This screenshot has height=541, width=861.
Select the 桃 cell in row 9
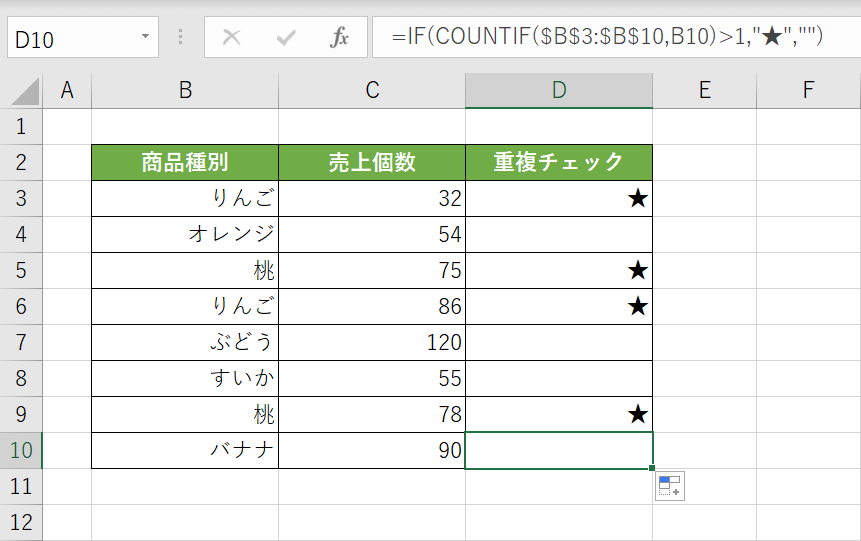[x=185, y=414]
